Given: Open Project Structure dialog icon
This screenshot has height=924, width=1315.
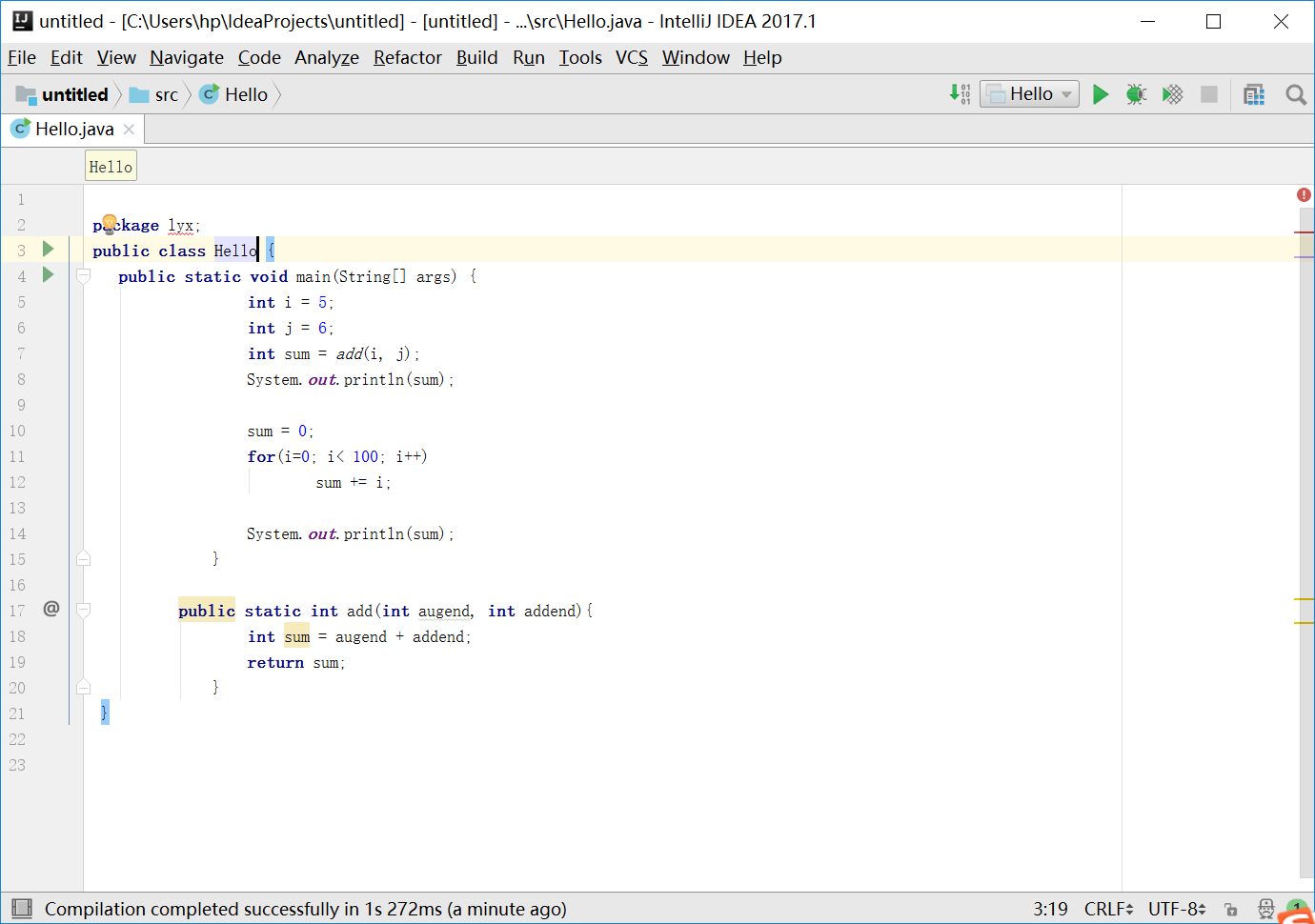Looking at the screenshot, I should [1254, 93].
